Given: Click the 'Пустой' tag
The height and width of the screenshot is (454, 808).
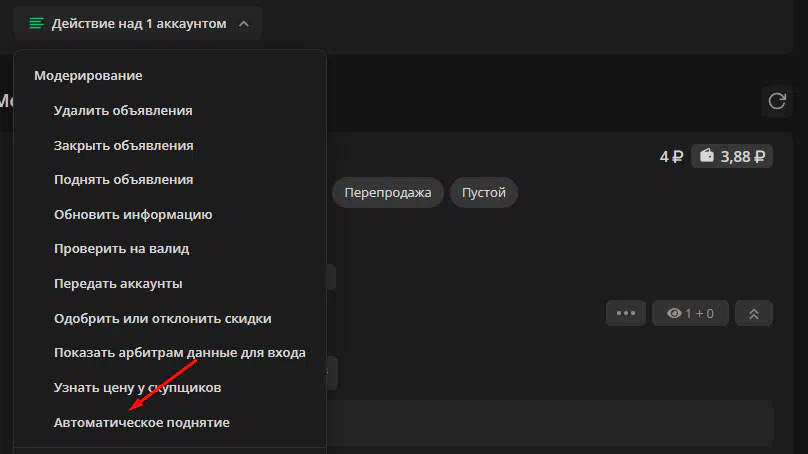Looking at the screenshot, I should tap(483, 193).
